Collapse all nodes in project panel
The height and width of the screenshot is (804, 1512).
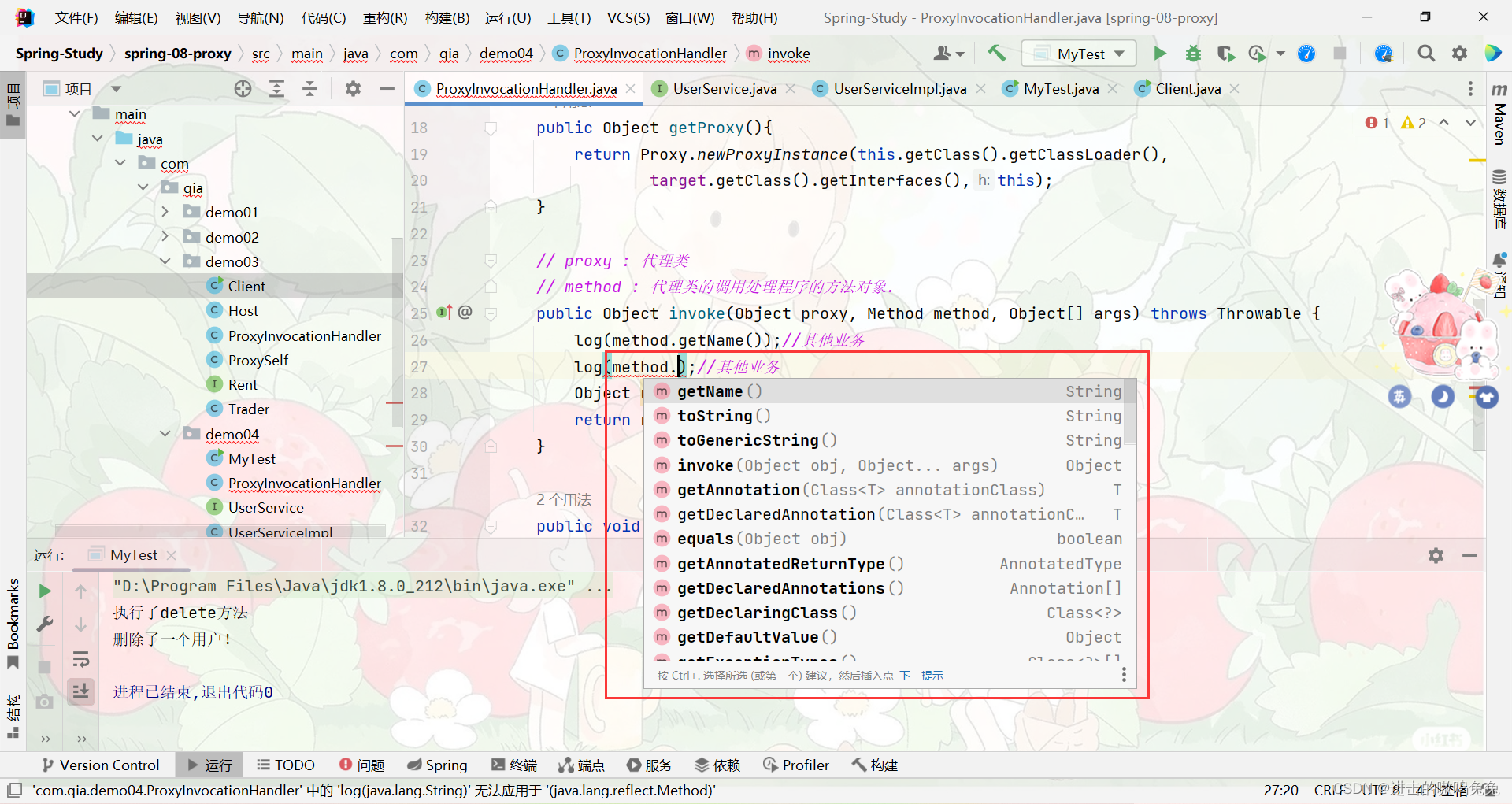pos(309,88)
